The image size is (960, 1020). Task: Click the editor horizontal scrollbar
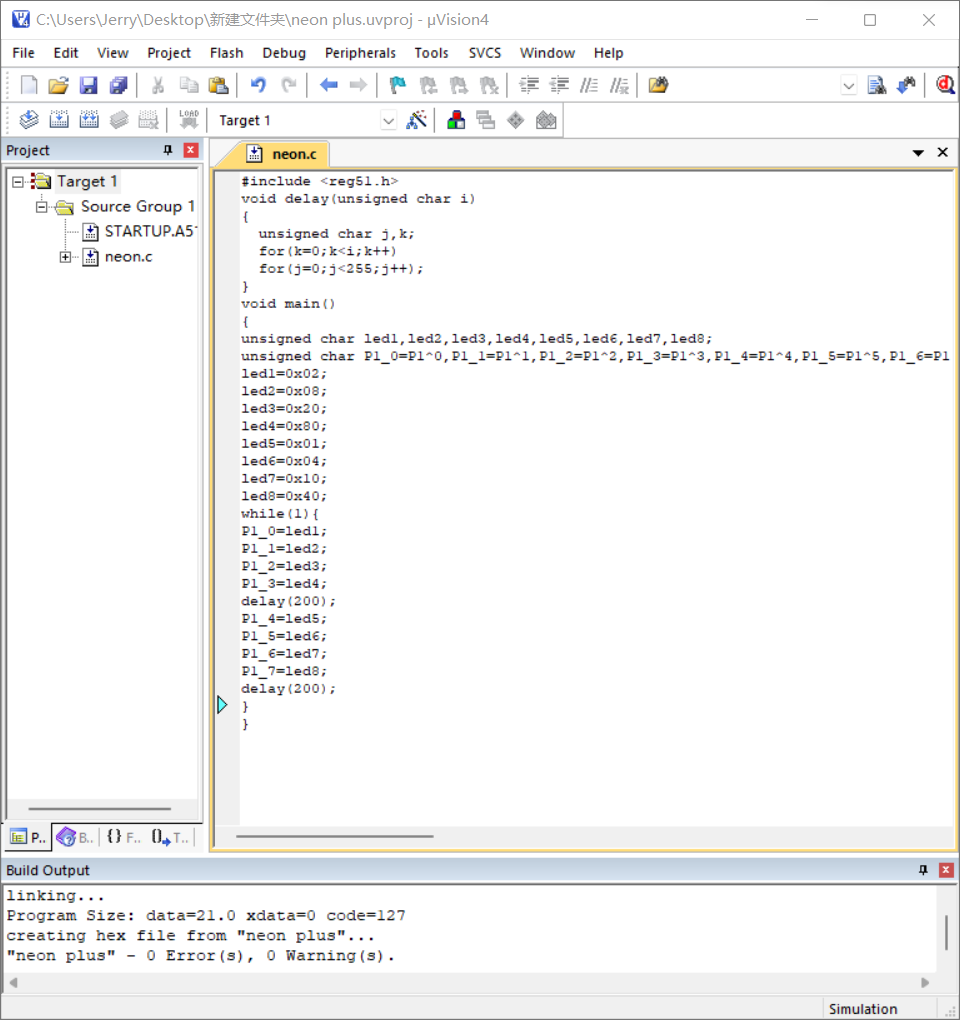(x=335, y=836)
